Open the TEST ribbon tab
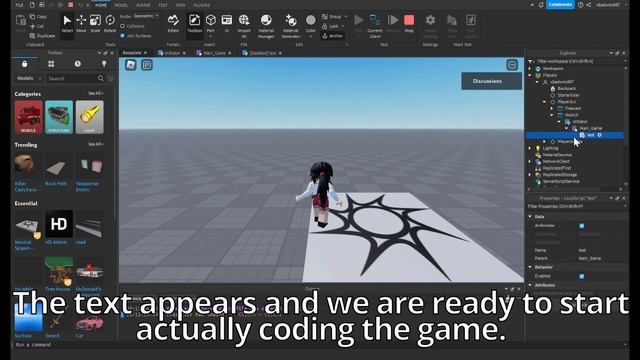 point(163,5)
